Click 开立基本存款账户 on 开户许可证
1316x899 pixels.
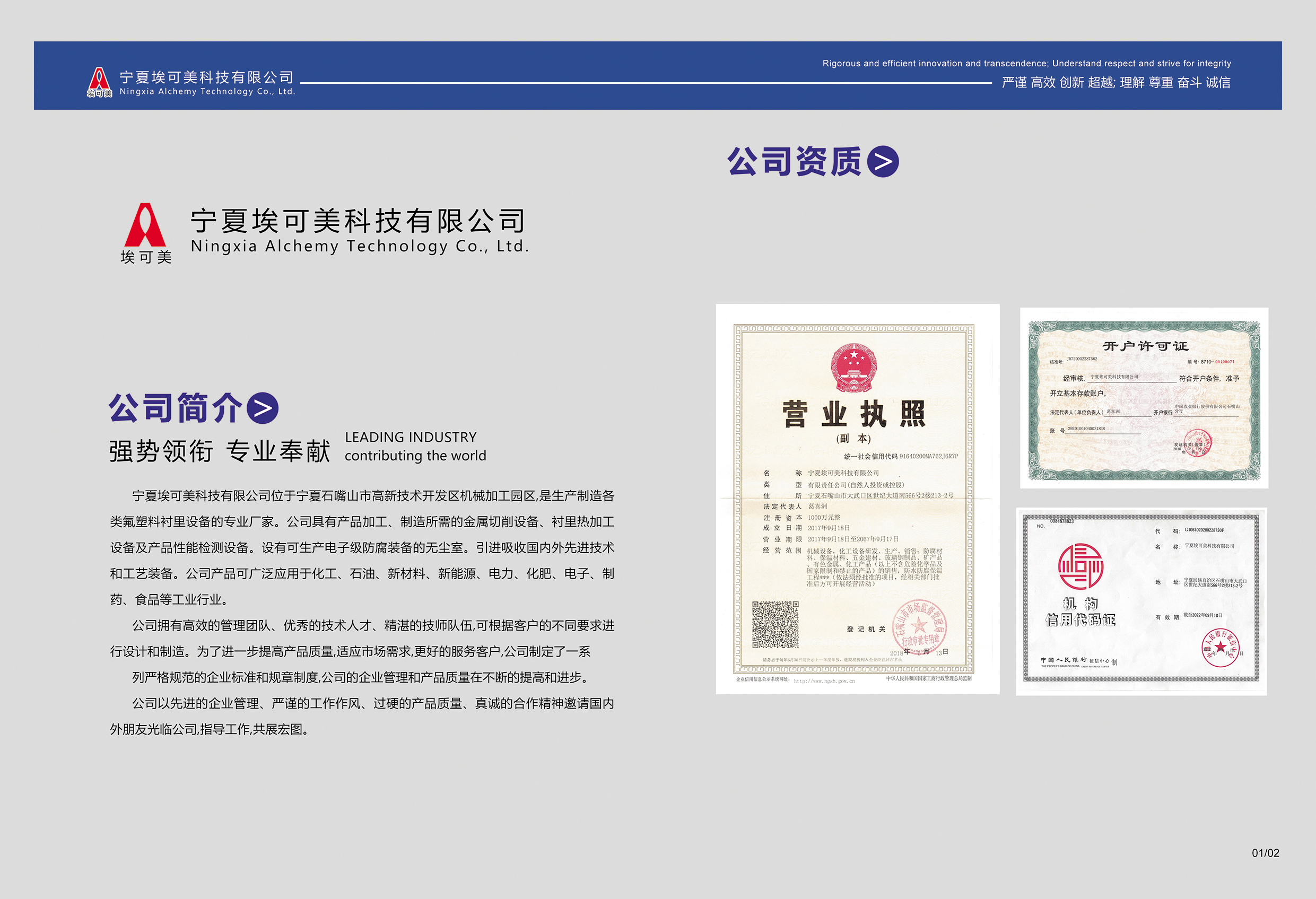click(x=1078, y=393)
